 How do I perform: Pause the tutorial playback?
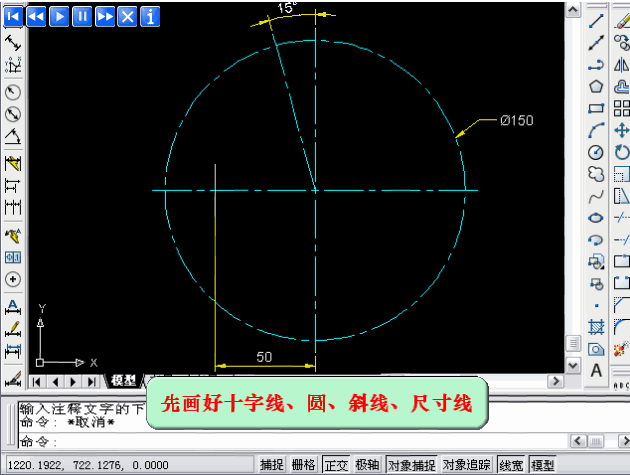tap(82, 17)
